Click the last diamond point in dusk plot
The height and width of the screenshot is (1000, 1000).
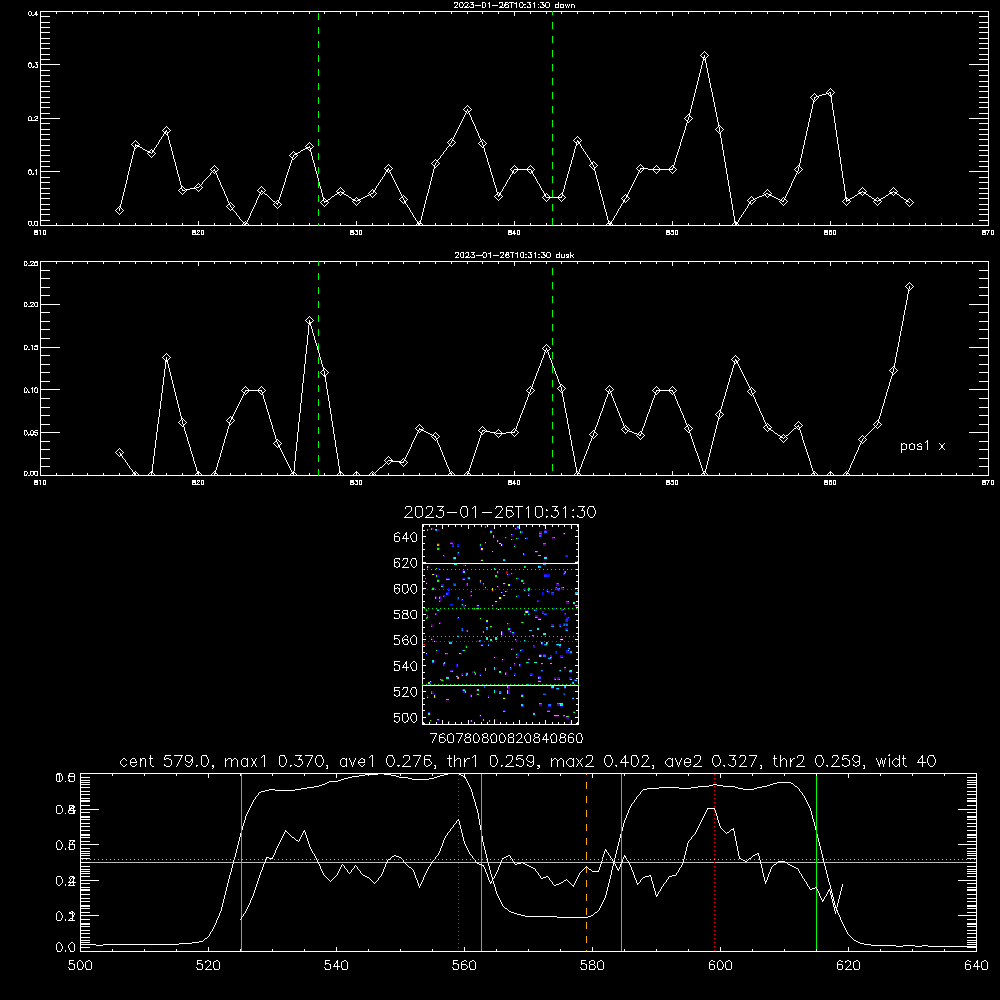click(909, 287)
